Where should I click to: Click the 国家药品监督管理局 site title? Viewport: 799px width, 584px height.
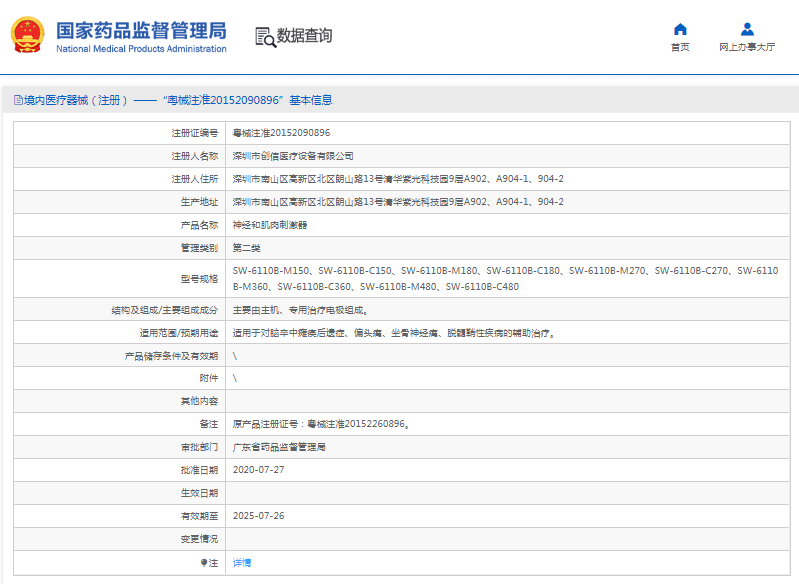[x=141, y=30]
